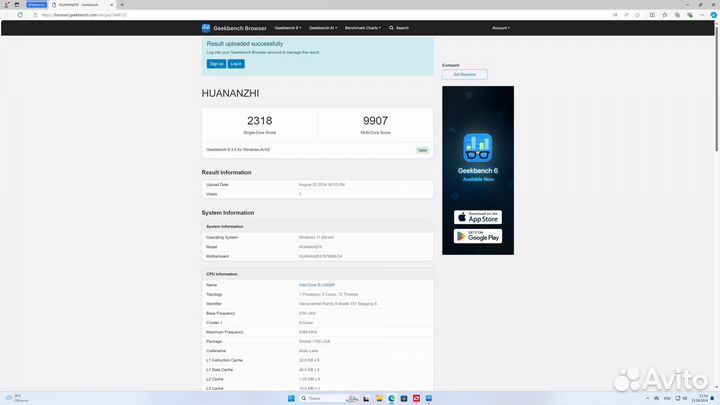
Task: Expand the Benchmark Charts dropdown
Action: pos(363,28)
